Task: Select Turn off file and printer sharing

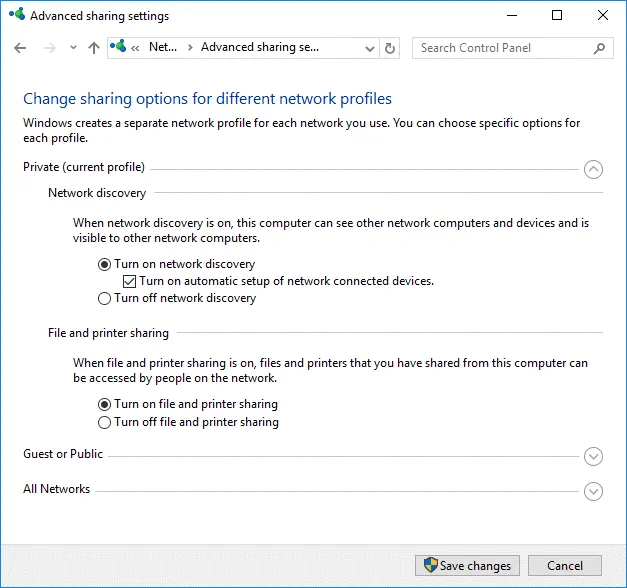Action: pos(104,422)
